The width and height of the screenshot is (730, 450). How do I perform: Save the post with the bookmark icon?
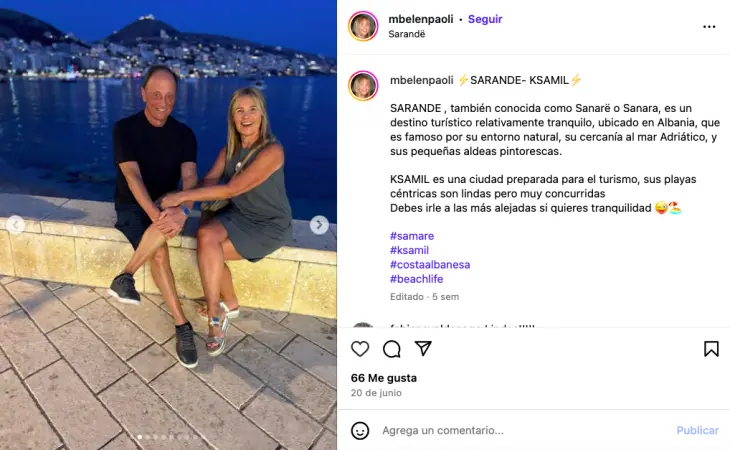711,349
